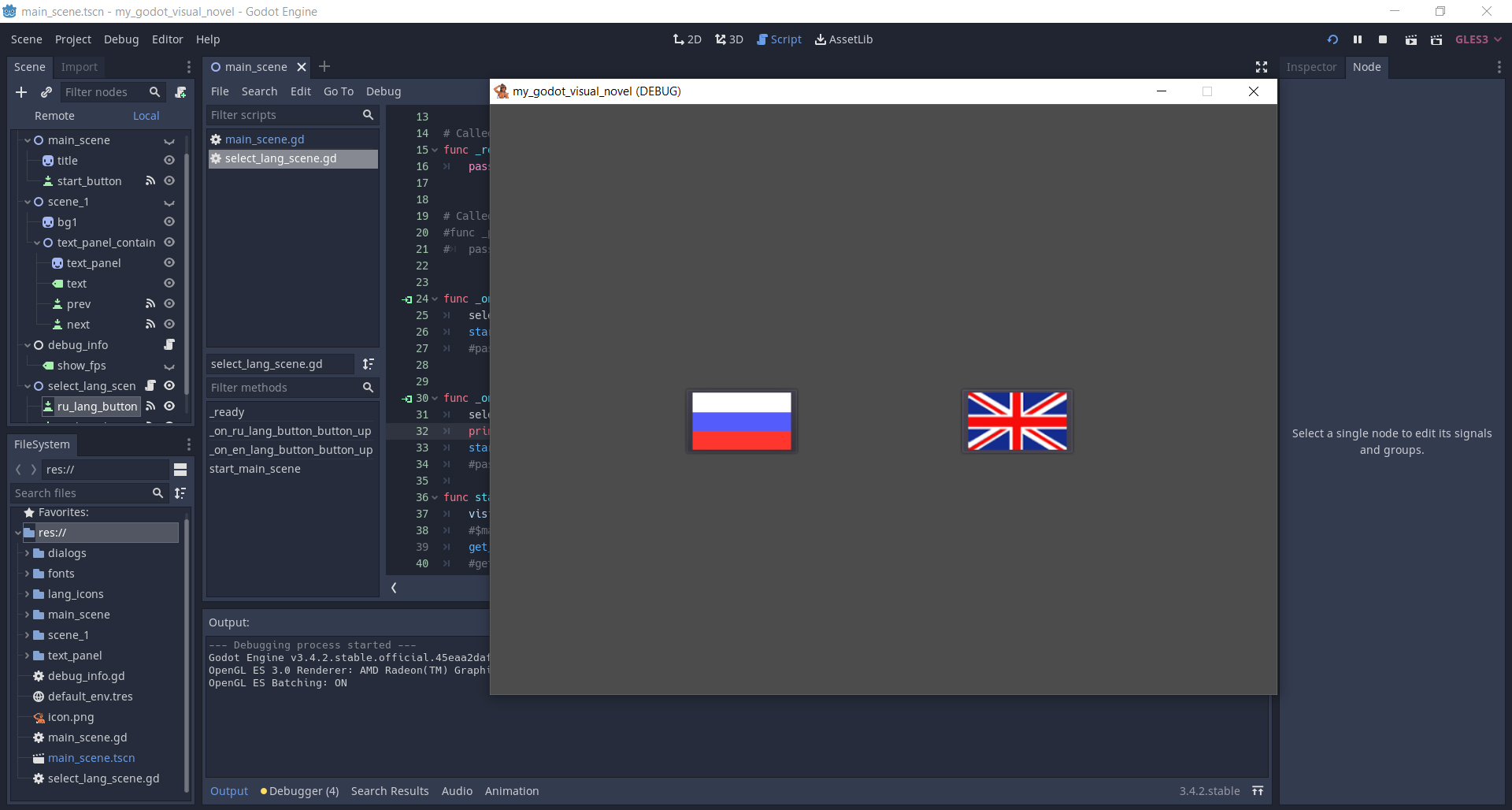1512x810 pixels.
Task: Toggle visibility of bg1 node
Action: (169, 222)
